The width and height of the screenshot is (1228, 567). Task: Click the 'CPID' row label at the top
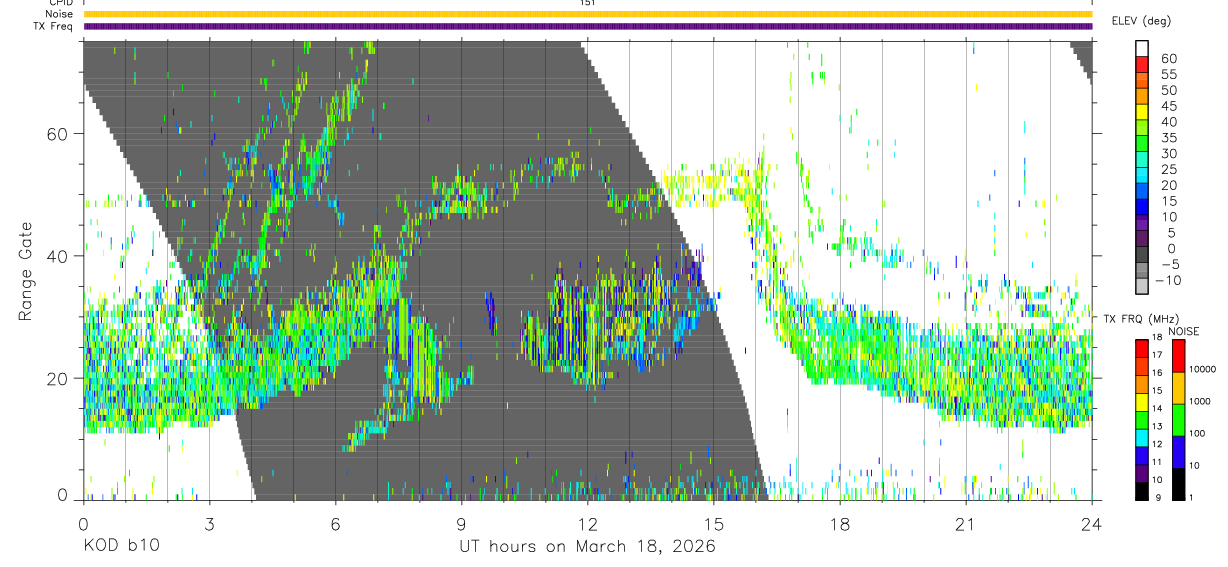[x=61, y=3]
